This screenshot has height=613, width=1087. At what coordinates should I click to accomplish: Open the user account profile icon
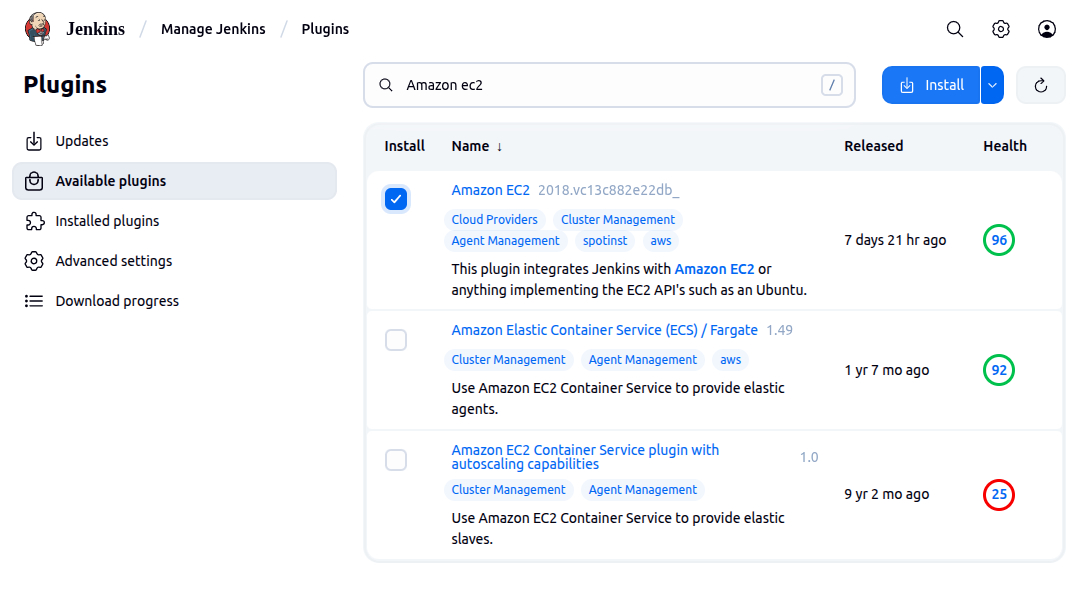point(1047,29)
